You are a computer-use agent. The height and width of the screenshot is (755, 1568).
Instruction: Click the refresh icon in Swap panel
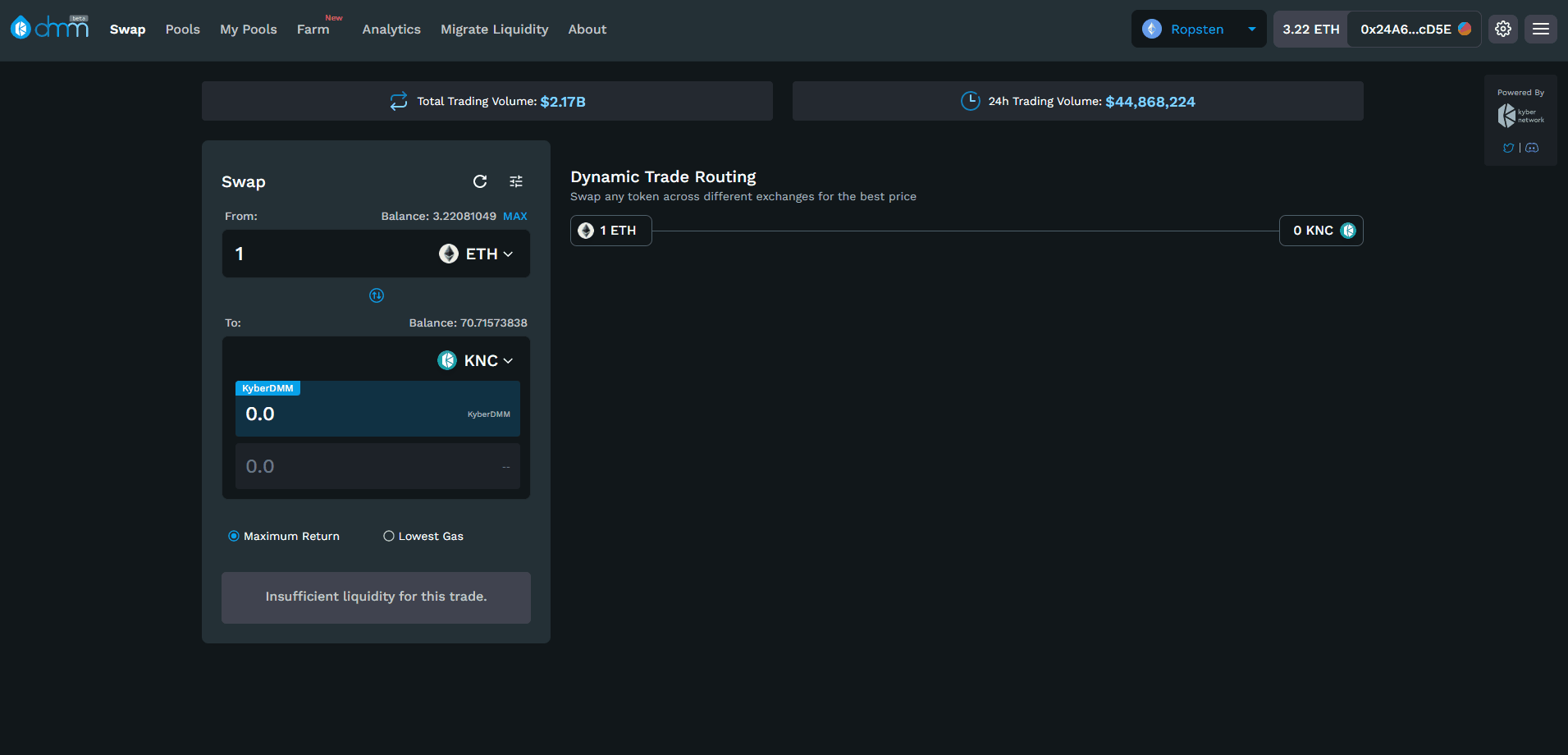click(x=480, y=181)
